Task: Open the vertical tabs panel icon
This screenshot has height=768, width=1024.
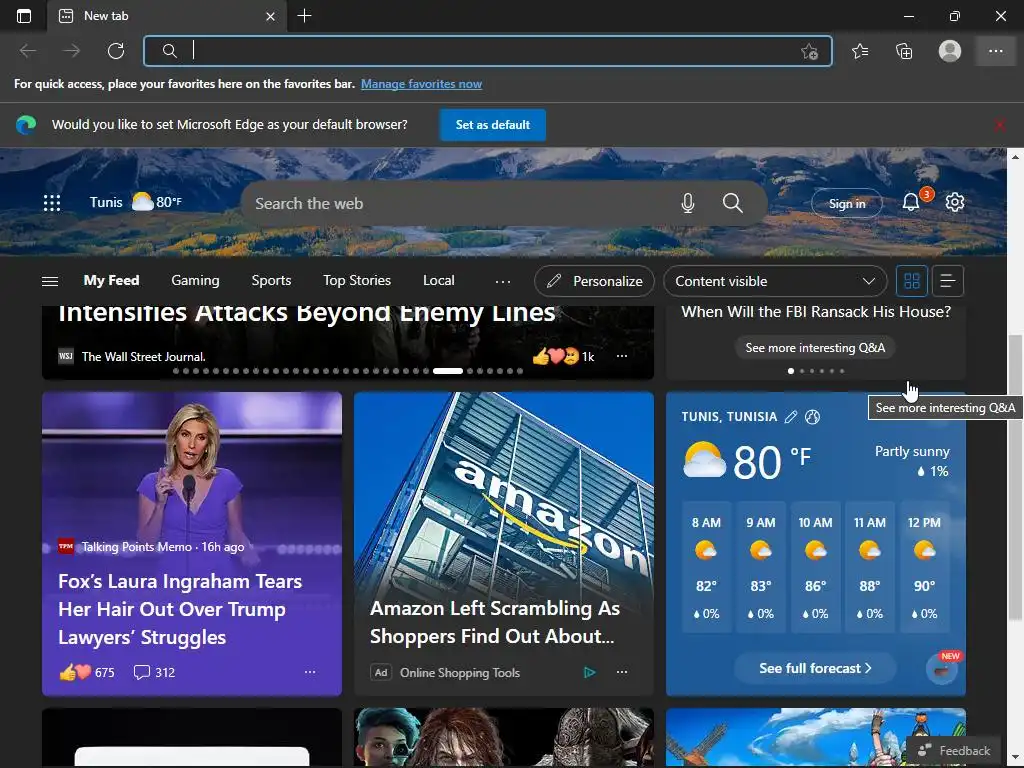Action: point(24,16)
